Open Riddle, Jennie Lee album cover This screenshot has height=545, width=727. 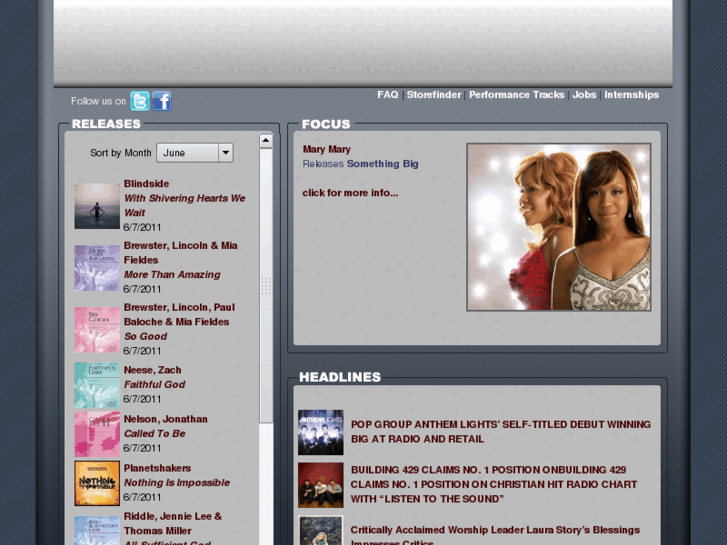(97, 530)
